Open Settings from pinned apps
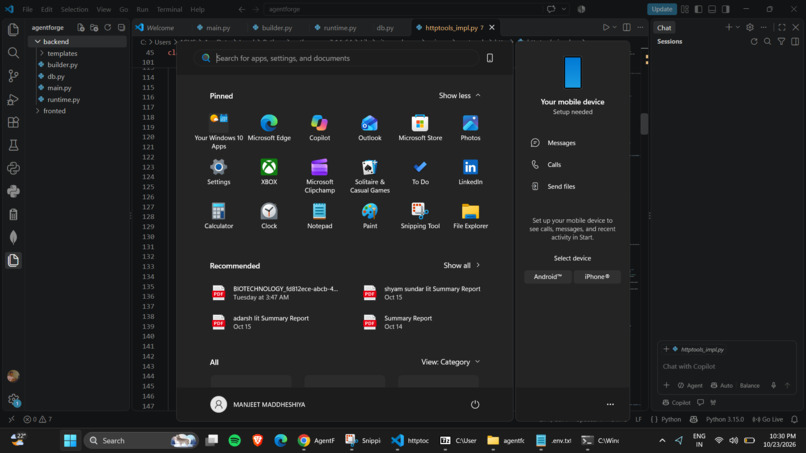 click(x=218, y=172)
